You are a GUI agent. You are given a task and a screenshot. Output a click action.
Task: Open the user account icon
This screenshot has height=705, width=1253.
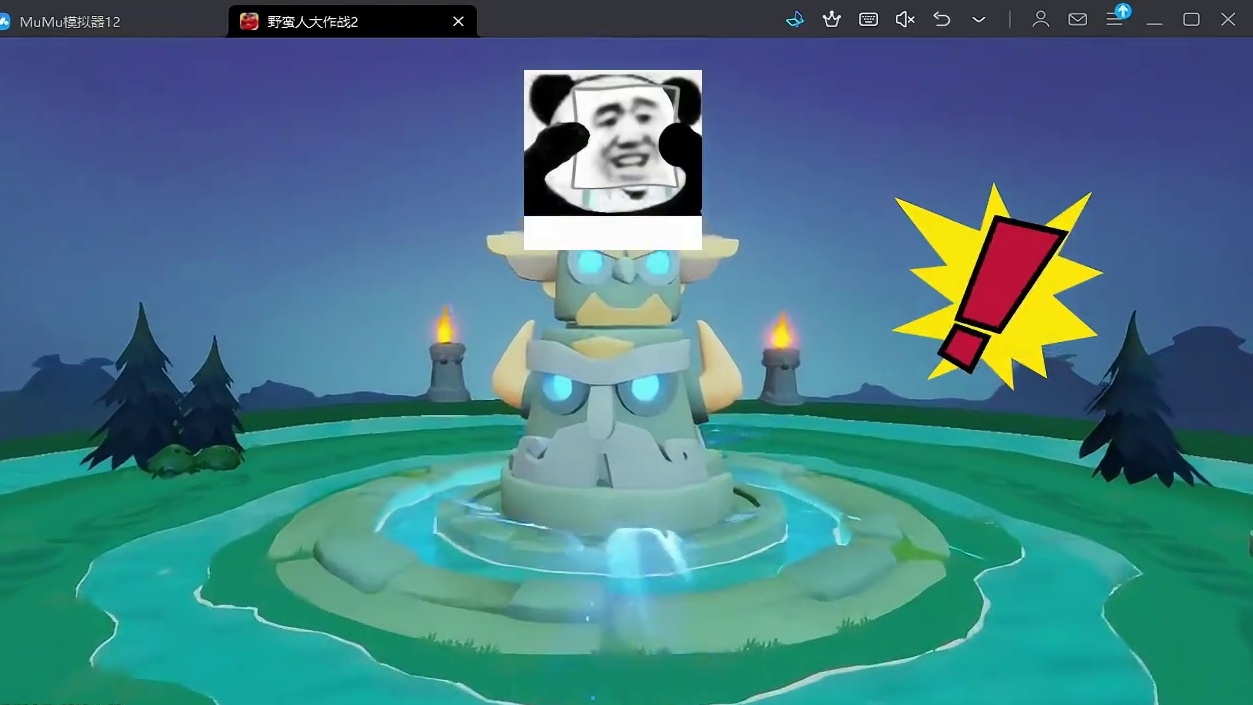point(1041,19)
